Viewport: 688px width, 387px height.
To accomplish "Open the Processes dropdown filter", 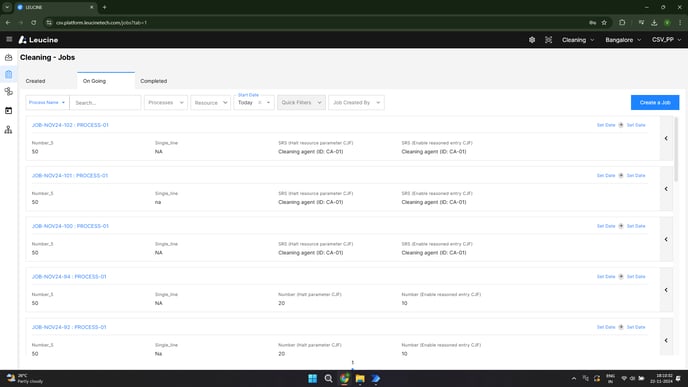I will tap(166, 103).
